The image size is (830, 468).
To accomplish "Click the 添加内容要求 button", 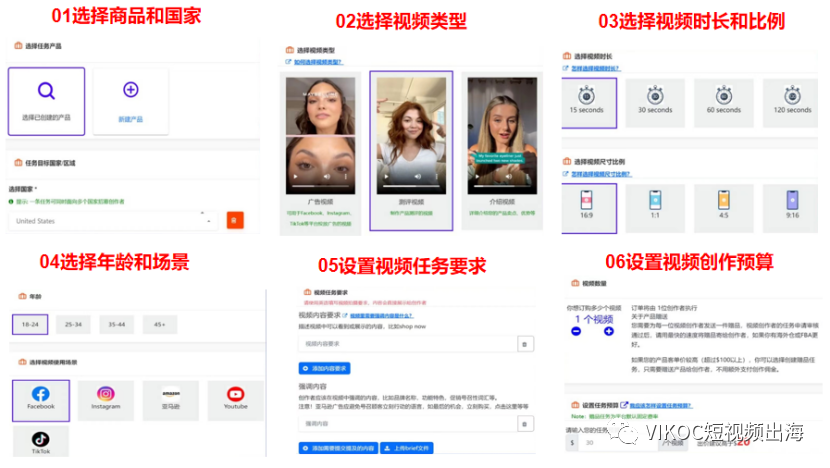I will [324, 368].
